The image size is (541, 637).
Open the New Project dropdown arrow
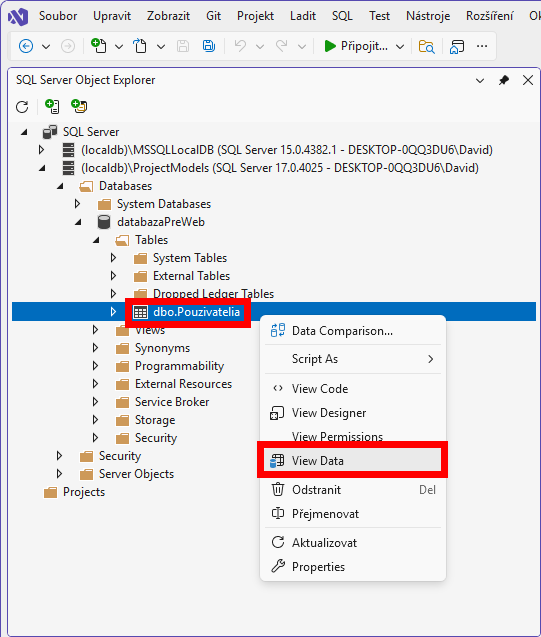pyautogui.click(x=119, y=47)
